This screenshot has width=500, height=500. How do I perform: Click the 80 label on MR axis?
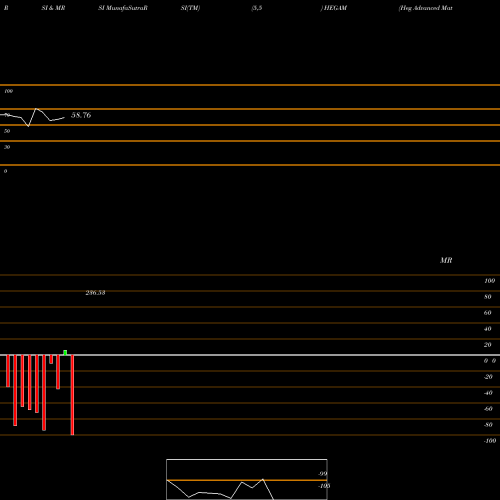(488, 297)
